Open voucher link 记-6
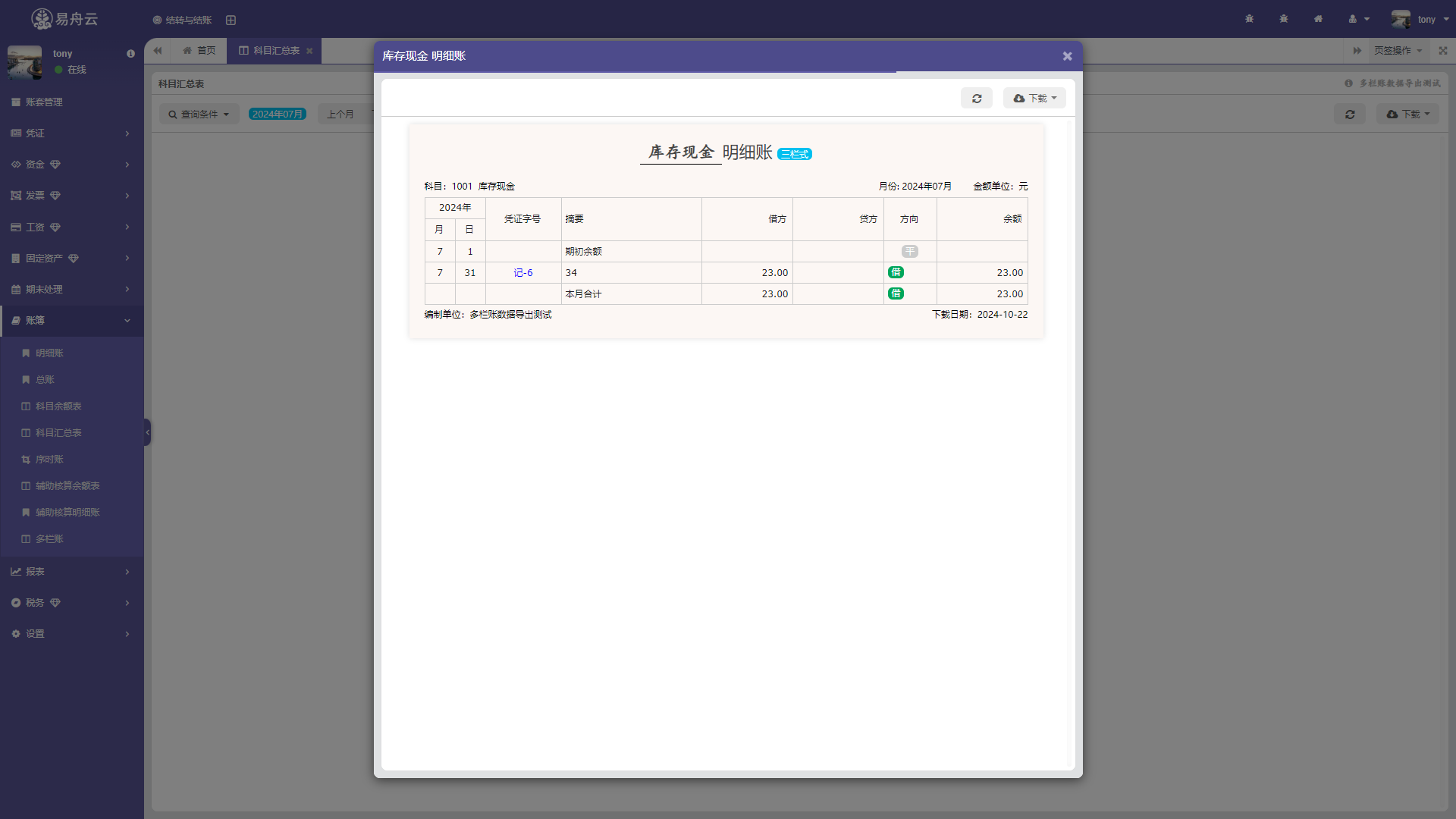Viewport: 1456px width, 819px height. click(x=522, y=273)
